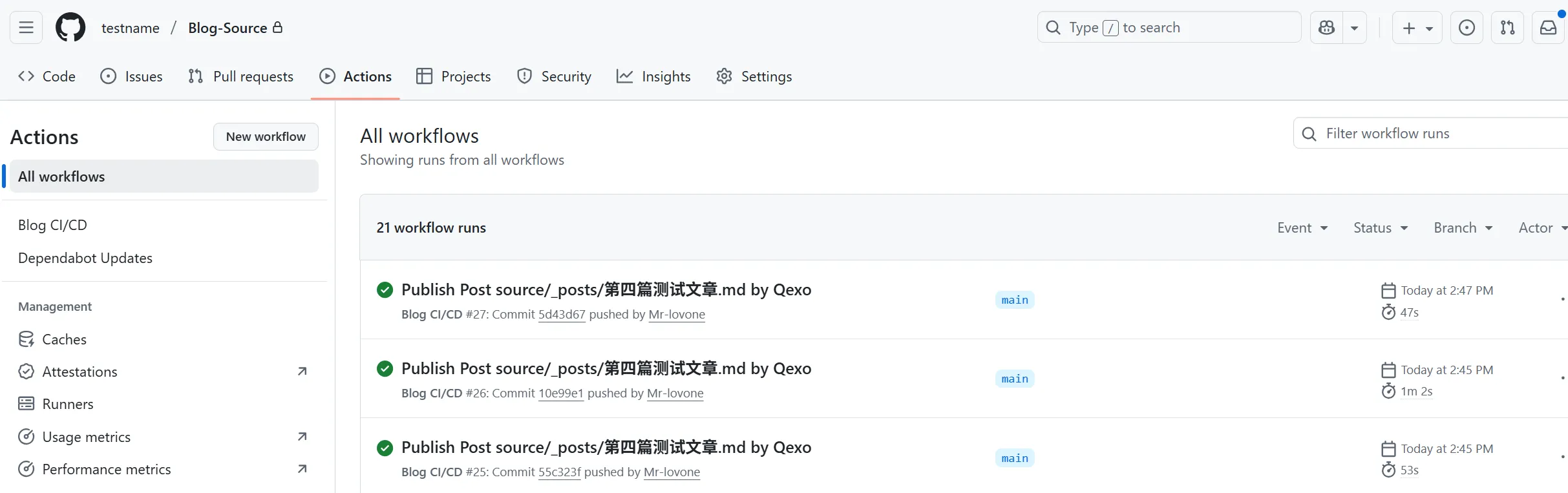Open the notifications inbox icon

1549,28
